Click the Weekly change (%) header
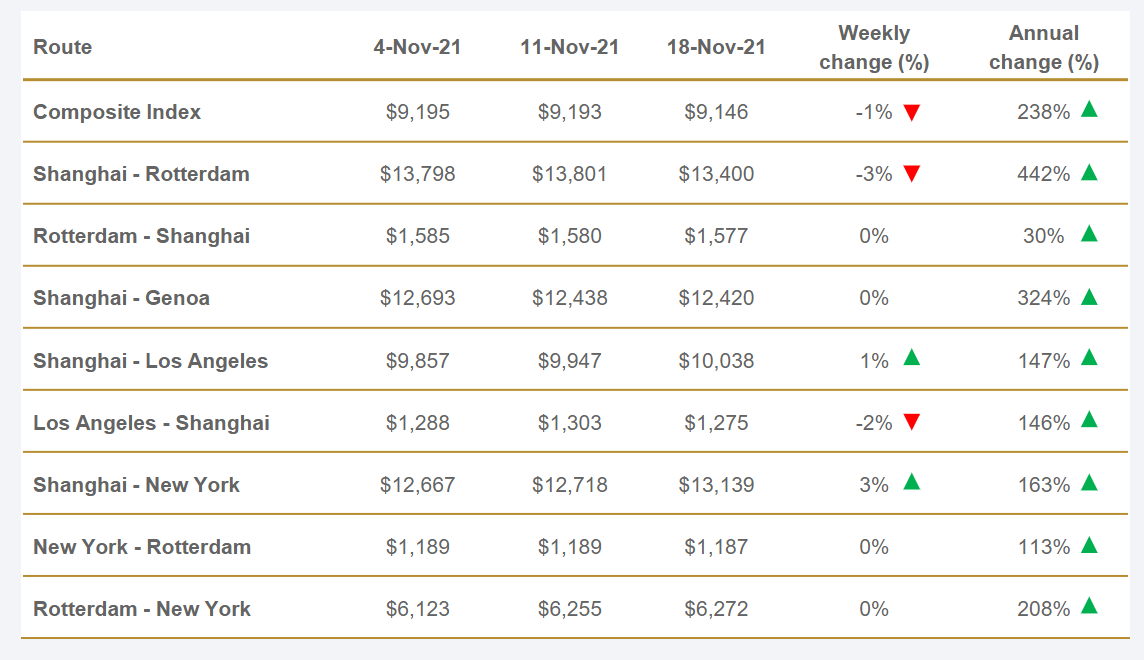1144x660 pixels. point(874,48)
